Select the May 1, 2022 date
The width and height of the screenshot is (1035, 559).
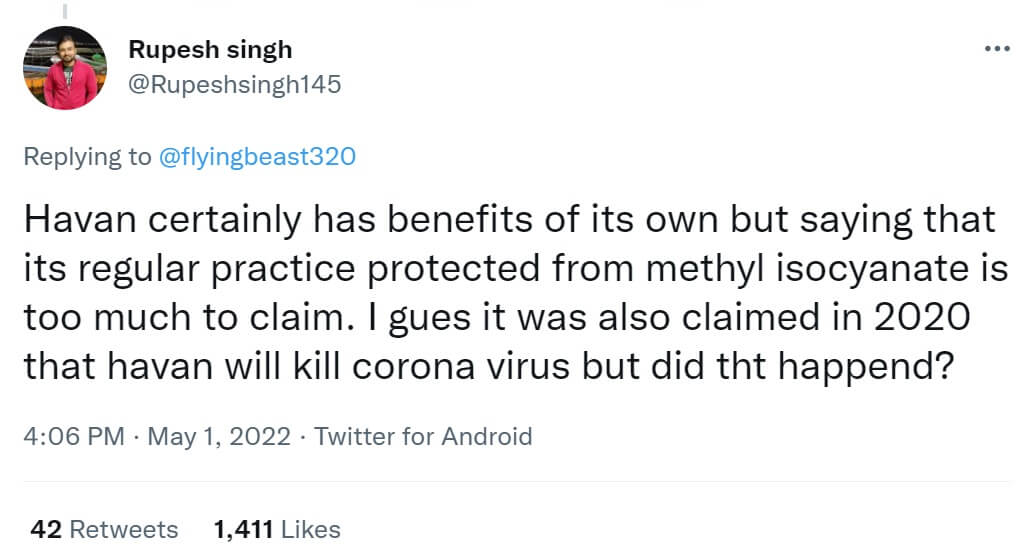point(219,437)
